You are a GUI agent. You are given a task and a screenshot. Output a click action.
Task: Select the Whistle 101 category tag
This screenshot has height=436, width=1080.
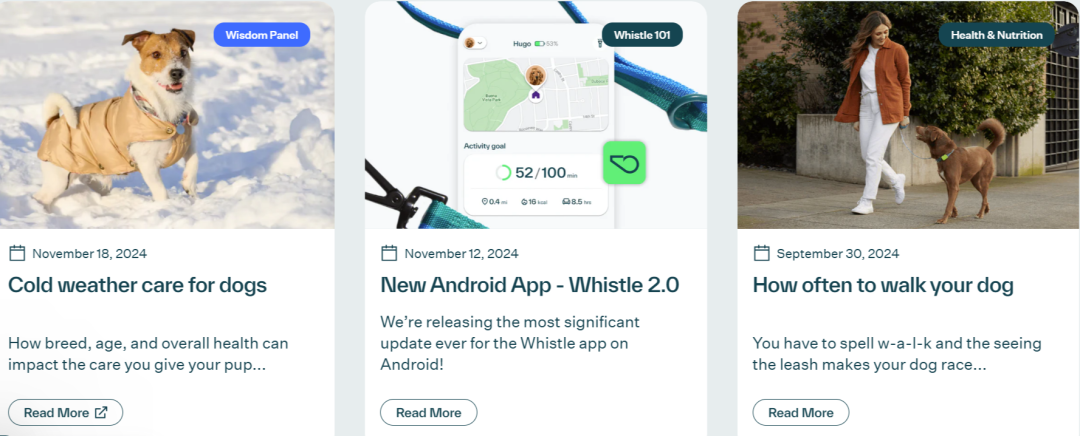tap(642, 34)
